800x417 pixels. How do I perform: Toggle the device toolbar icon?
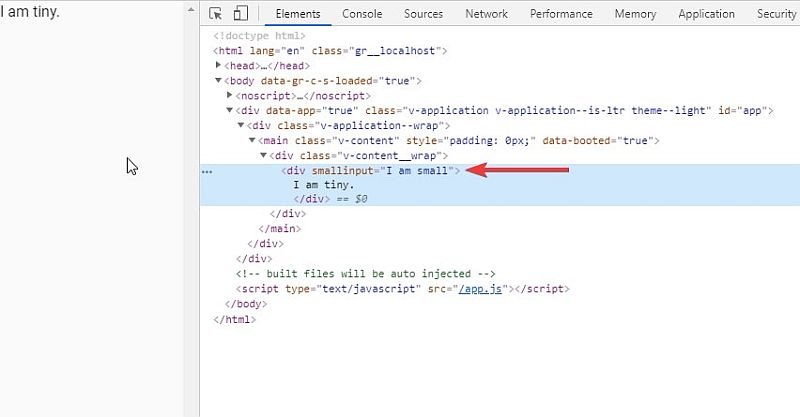point(240,13)
